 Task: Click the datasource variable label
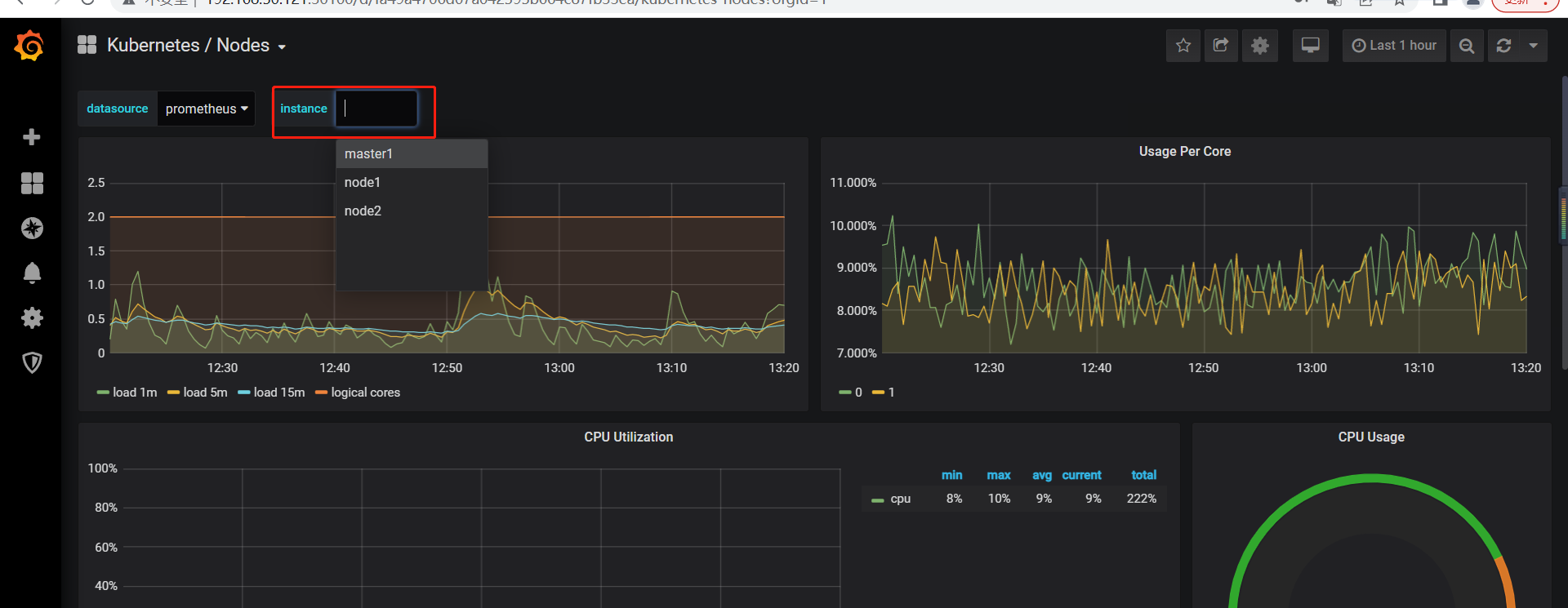click(x=118, y=109)
